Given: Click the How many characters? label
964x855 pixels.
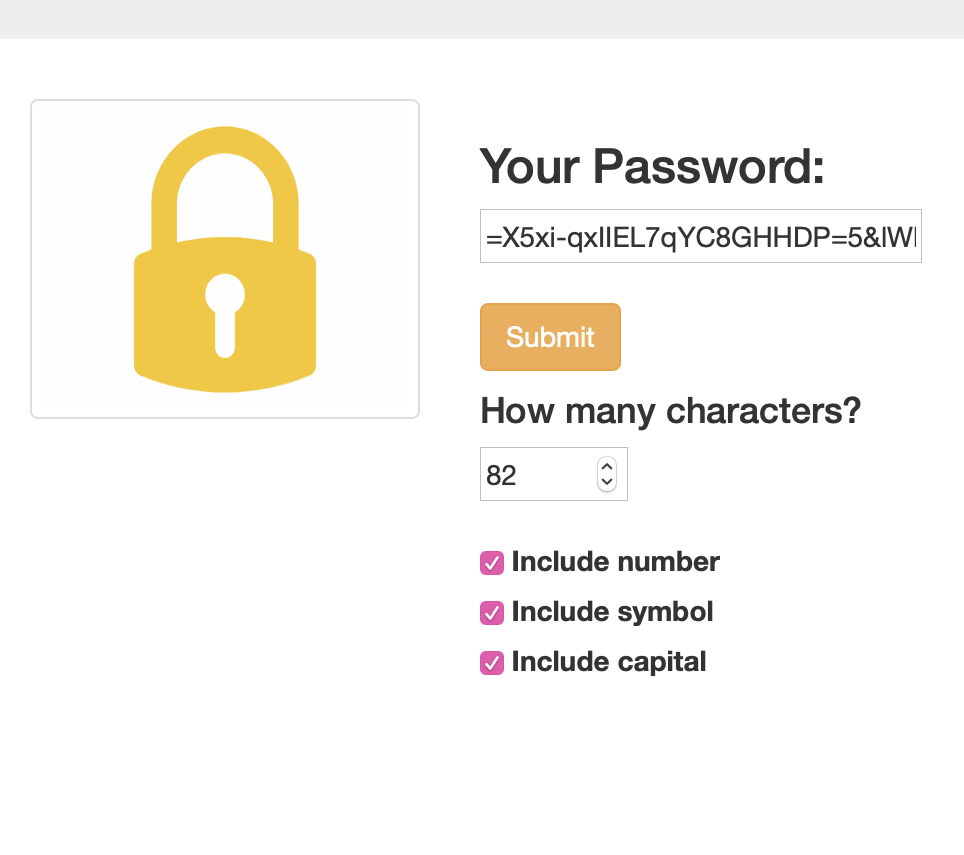Looking at the screenshot, I should tap(670, 410).
